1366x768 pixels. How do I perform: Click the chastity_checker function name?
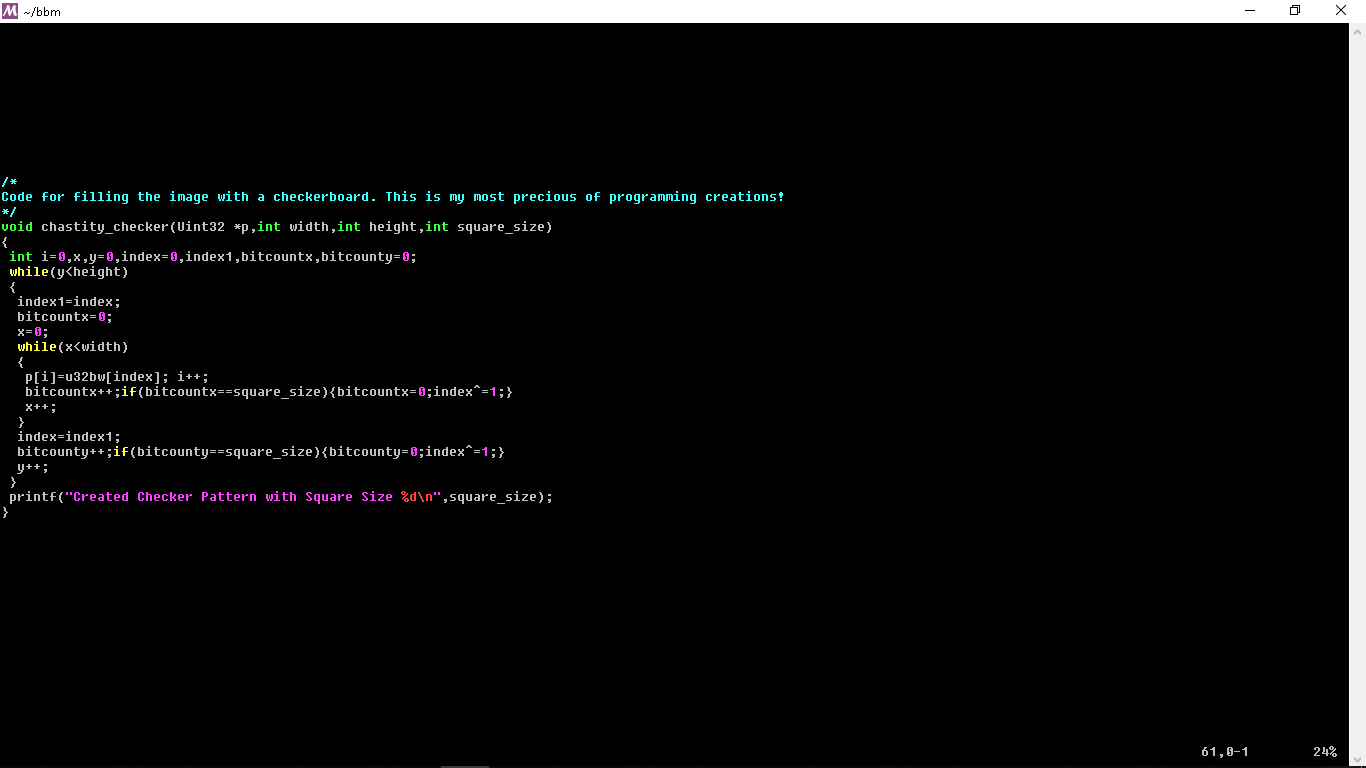[x=105, y=227]
